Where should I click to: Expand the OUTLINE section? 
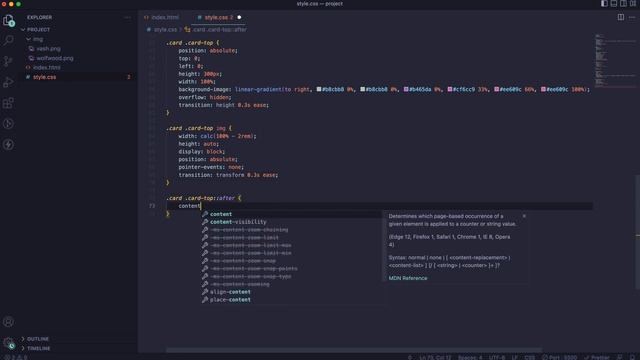pyautogui.click(x=38, y=339)
